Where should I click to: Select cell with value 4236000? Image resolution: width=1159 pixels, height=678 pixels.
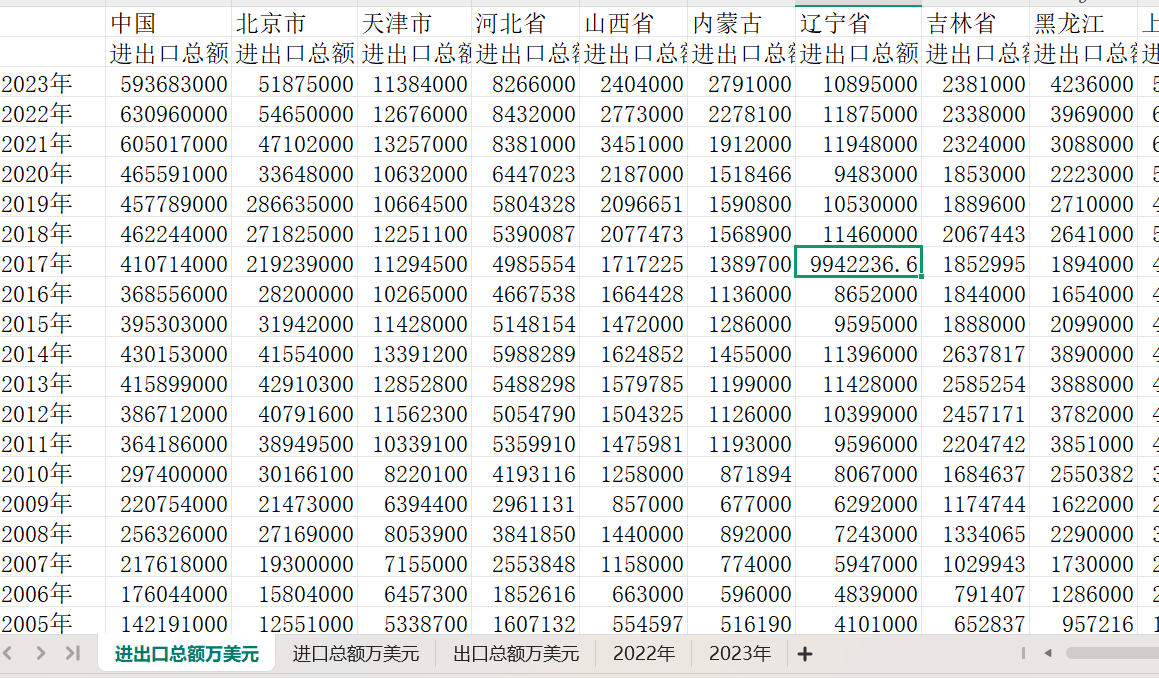[1084, 84]
